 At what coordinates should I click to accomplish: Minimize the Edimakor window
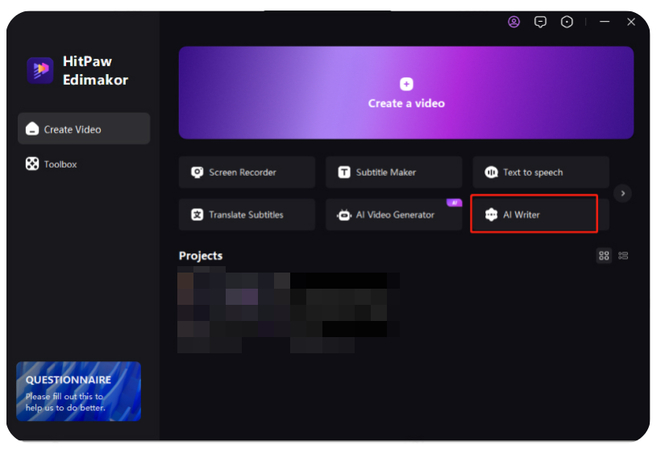pos(604,22)
